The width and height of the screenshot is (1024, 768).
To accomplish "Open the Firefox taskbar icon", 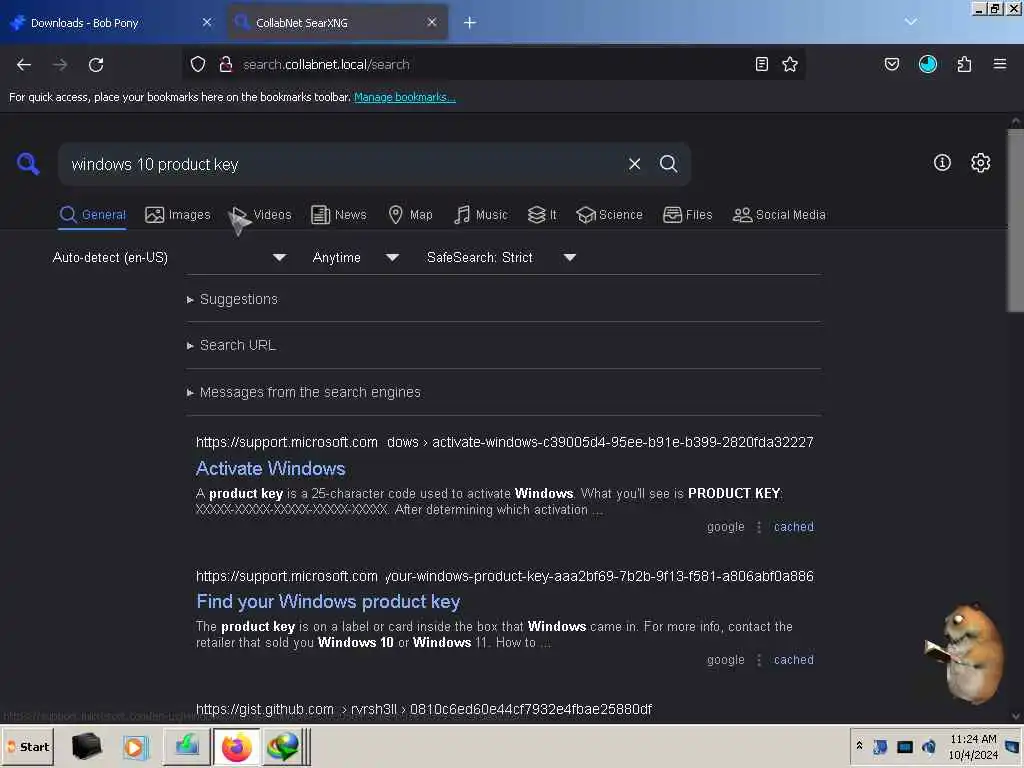I will (236, 746).
